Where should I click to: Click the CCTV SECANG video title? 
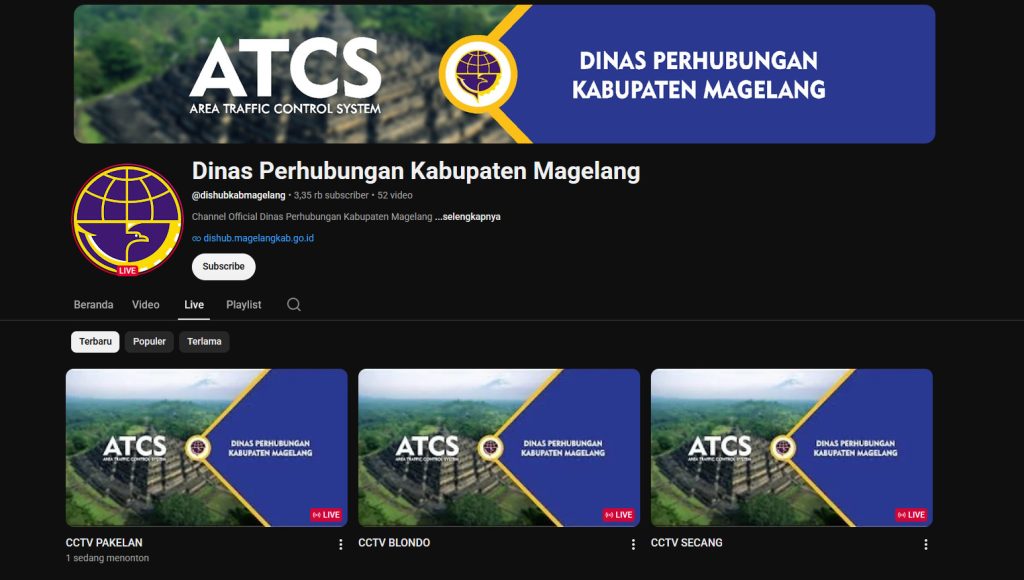tap(686, 543)
